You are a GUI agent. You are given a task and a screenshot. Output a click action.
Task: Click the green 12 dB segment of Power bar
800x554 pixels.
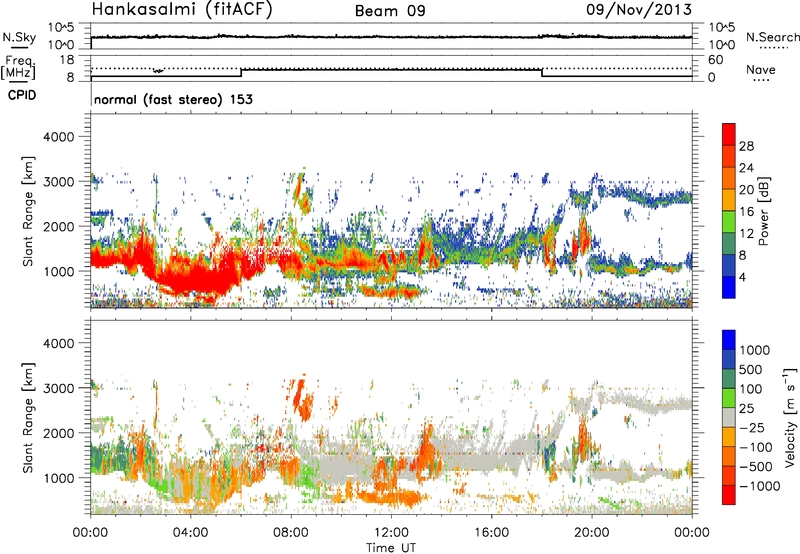(729, 222)
